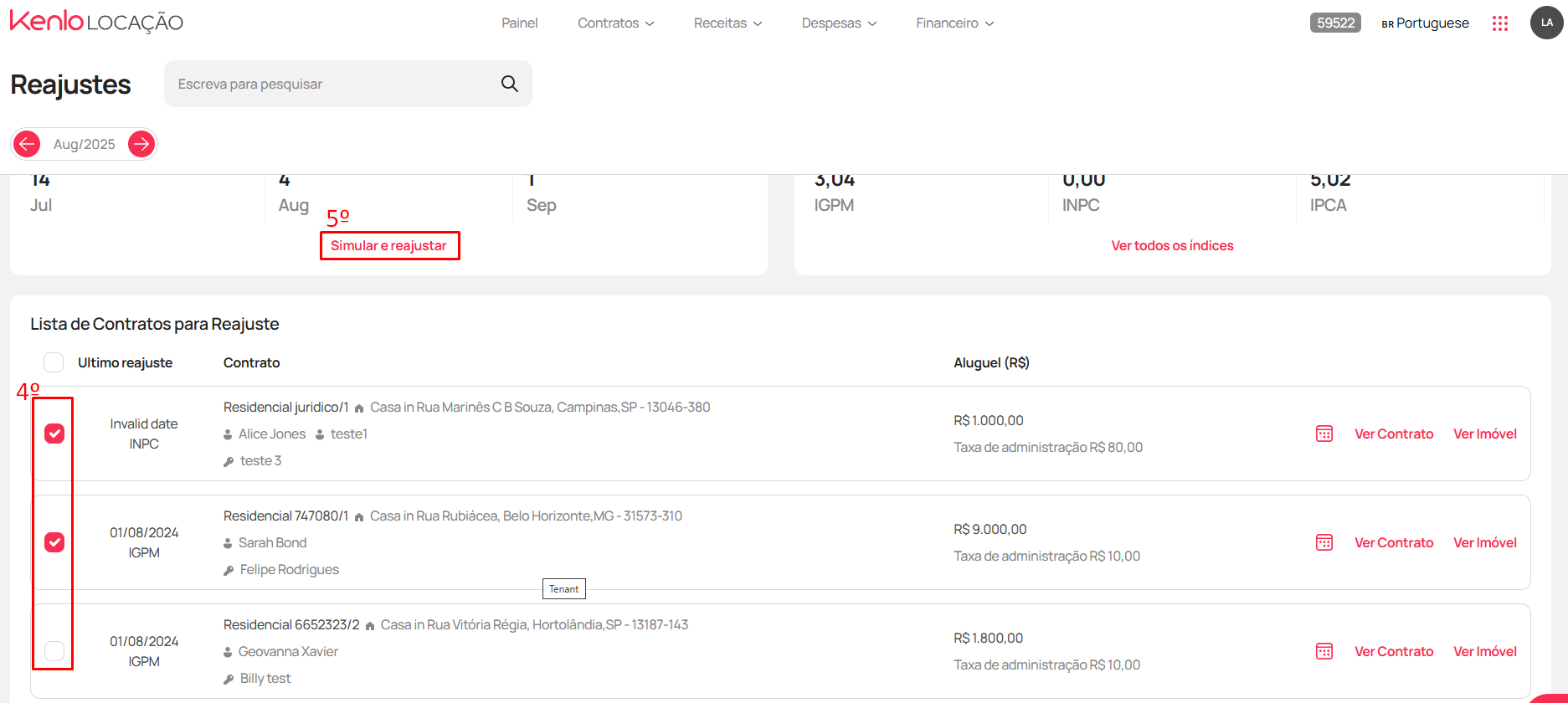
Task: Click the INPC index value
Action: (1084, 181)
